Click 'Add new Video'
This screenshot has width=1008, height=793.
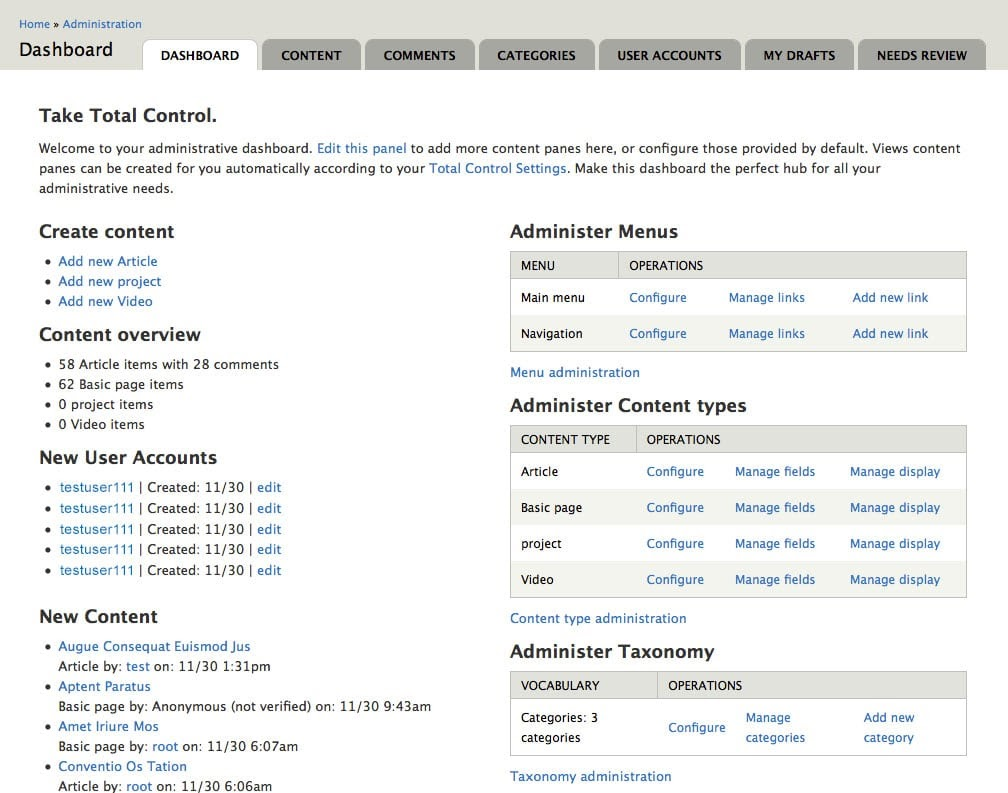point(105,301)
